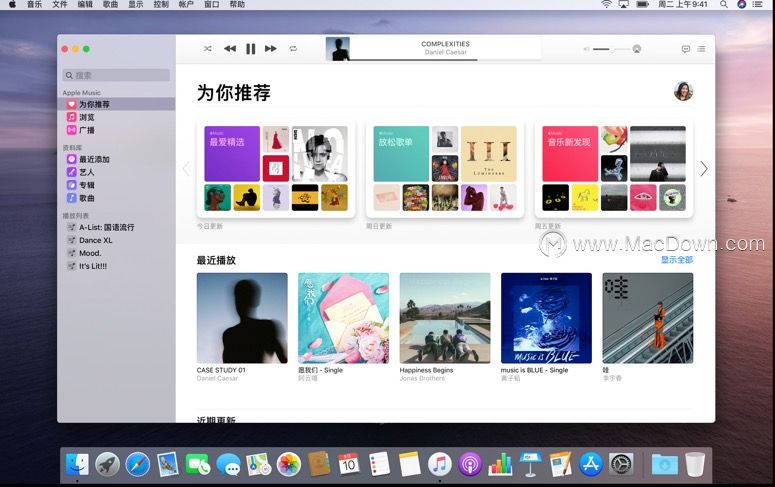Open the 文件 menu
Viewport: 775px width, 487px height.
(x=60, y=4)
